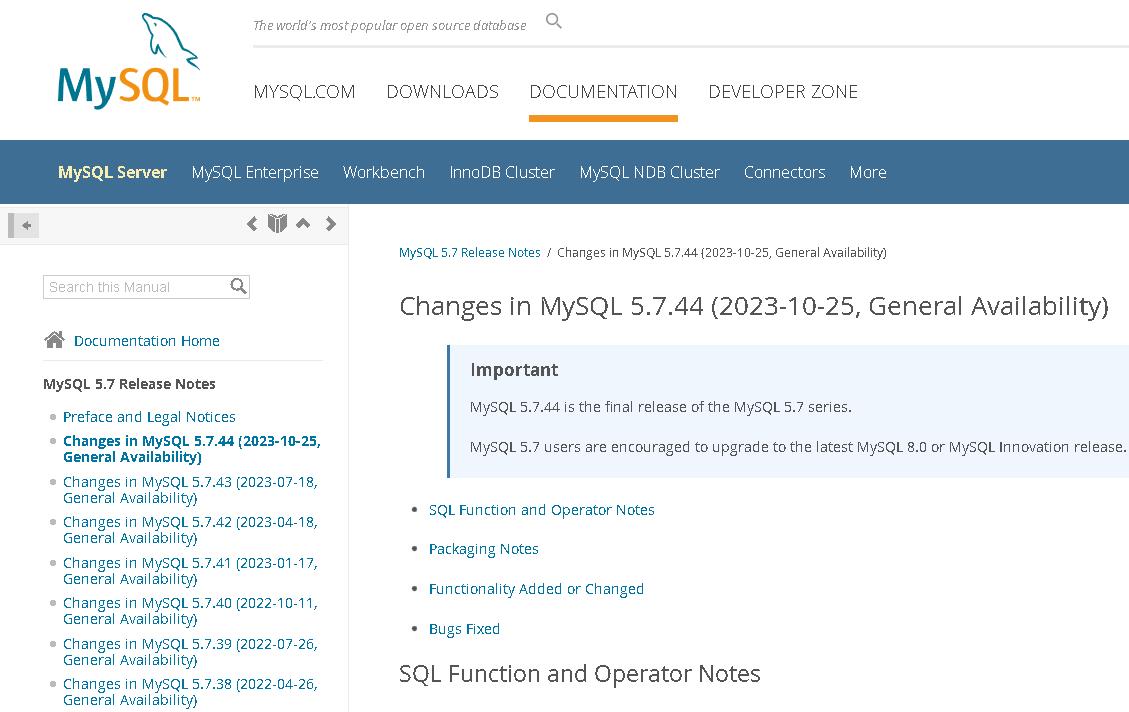Go to next page using right arrow icon

tap(330, 224)
